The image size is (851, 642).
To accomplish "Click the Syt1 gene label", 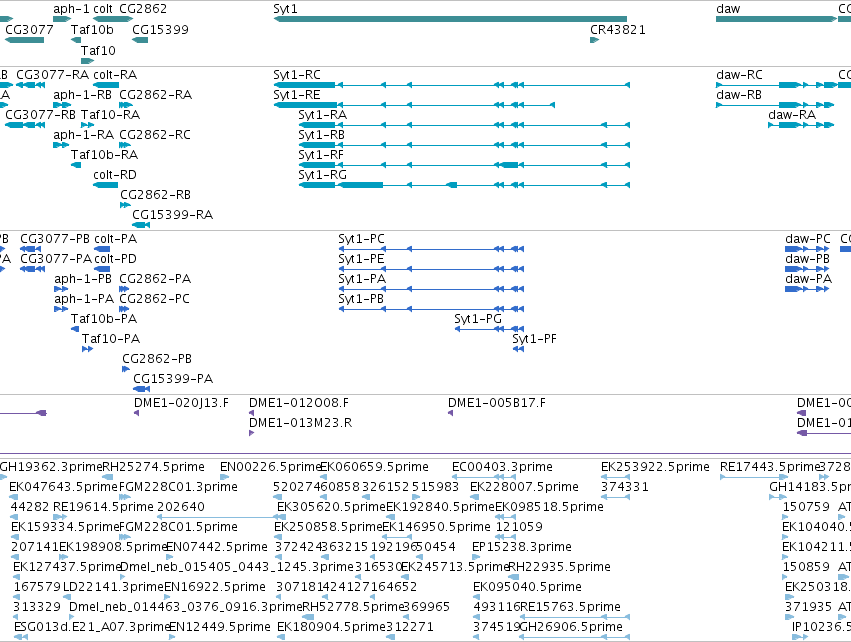I will (x=285, y=9).
